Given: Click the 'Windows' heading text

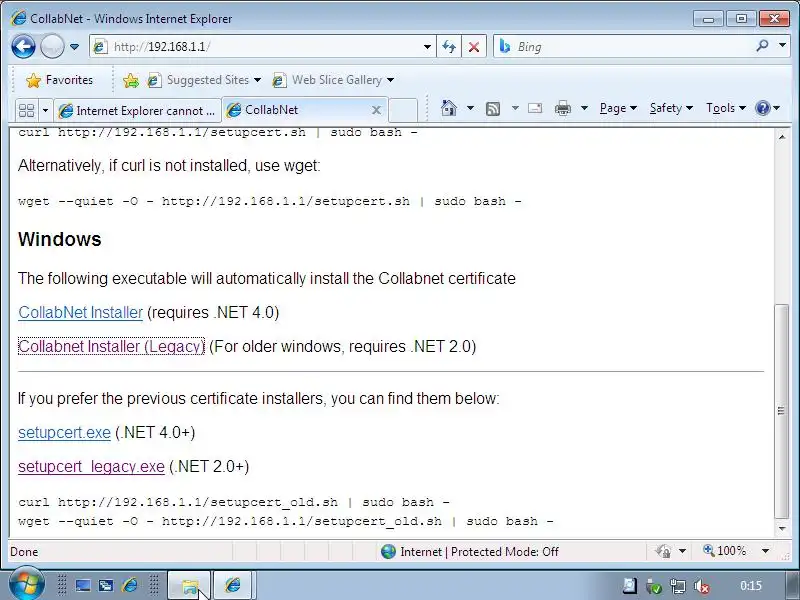Looking at the screenshot, I should pyautogui.click(x=60, y=239).
